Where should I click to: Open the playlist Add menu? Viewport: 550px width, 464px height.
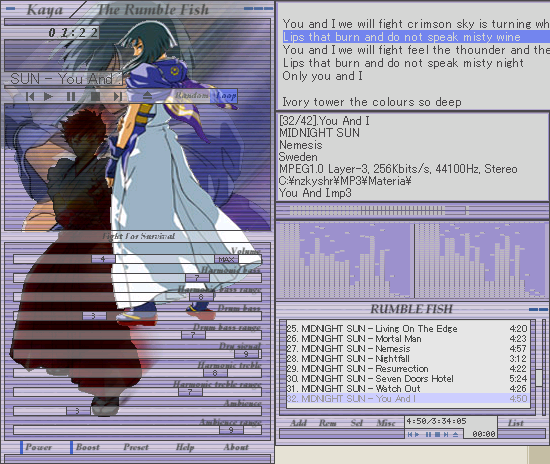click(x=299, y=423)
